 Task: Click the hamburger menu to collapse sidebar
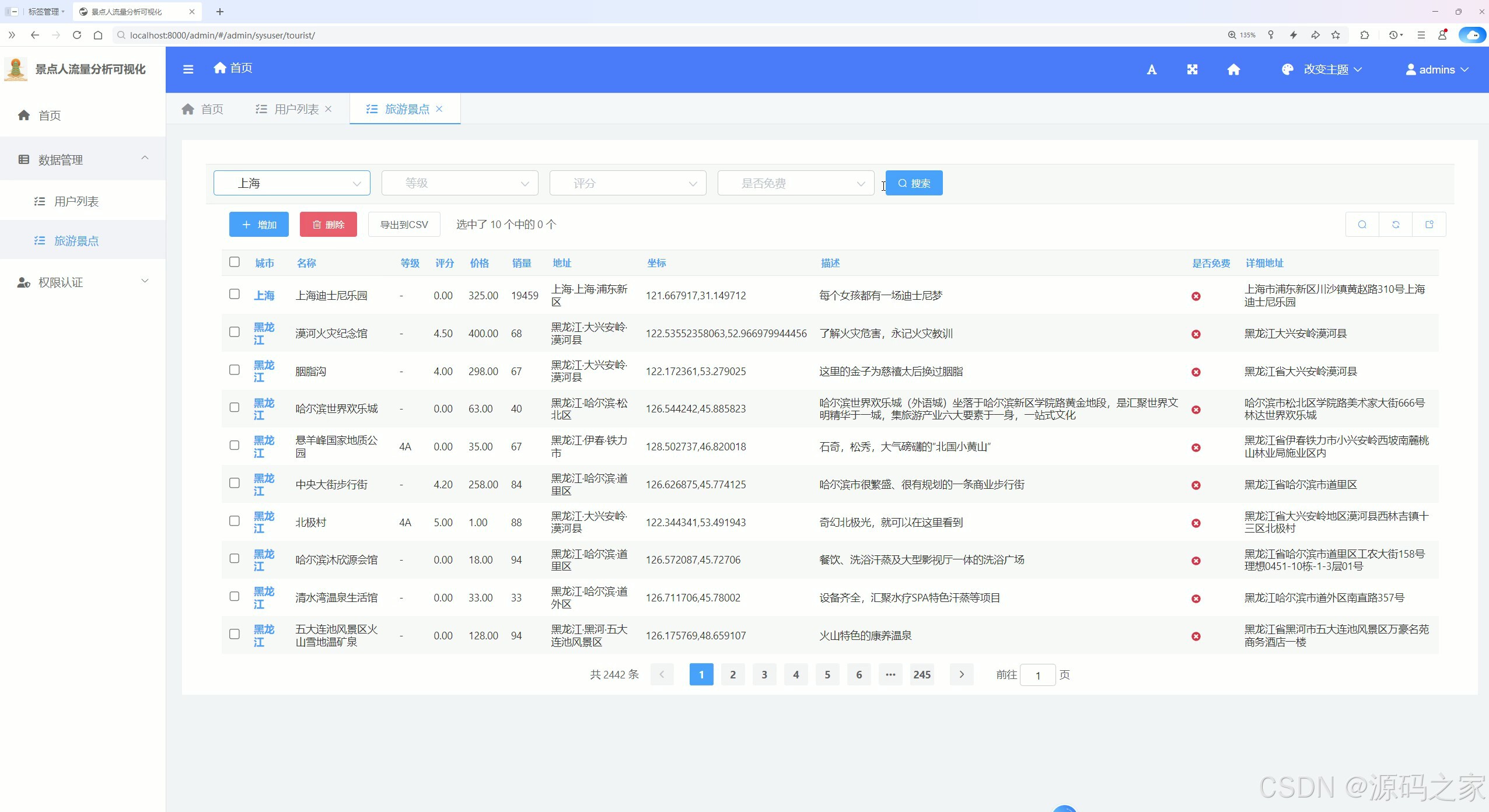(x=188, y=69)
